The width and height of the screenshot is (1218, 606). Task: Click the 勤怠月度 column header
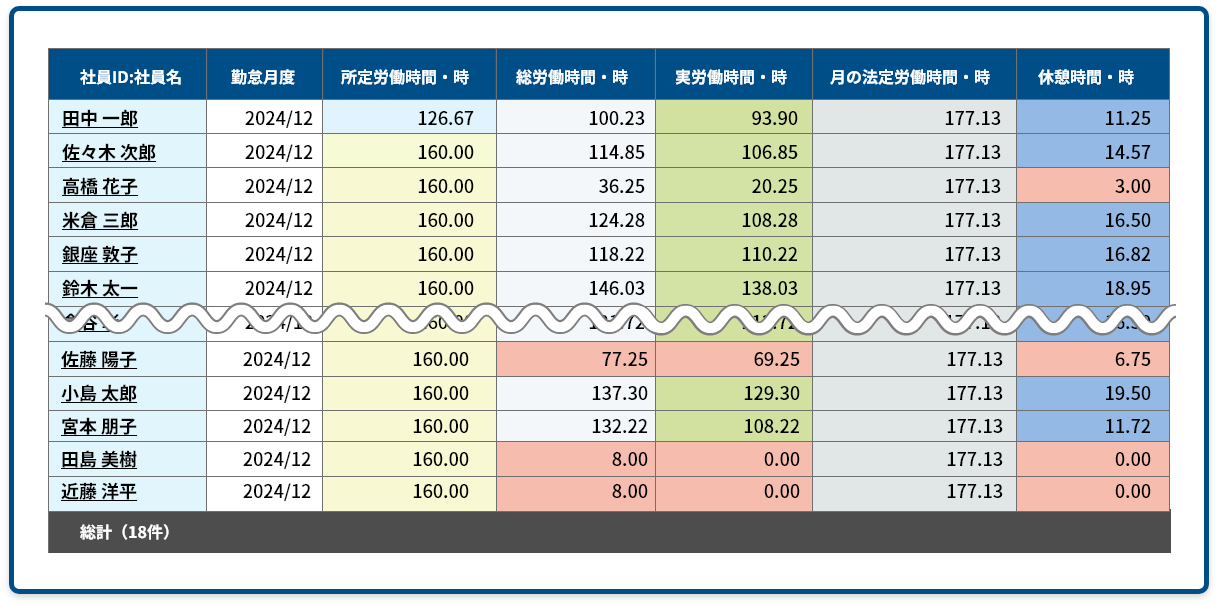pos(263,77)
